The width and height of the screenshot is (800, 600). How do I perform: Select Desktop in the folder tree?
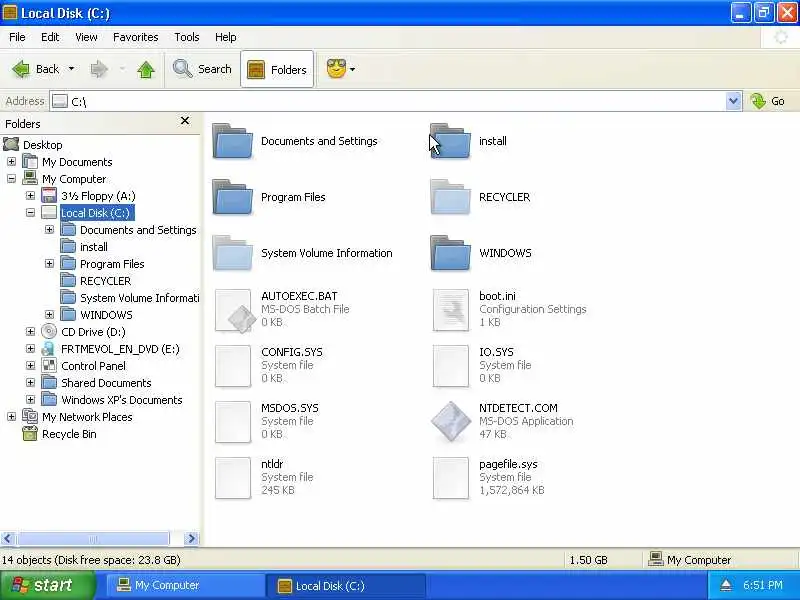point(42,145)
